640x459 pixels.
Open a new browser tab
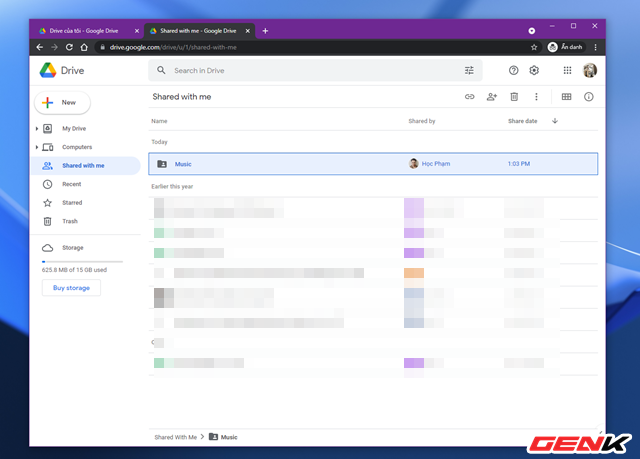point(265,31)
